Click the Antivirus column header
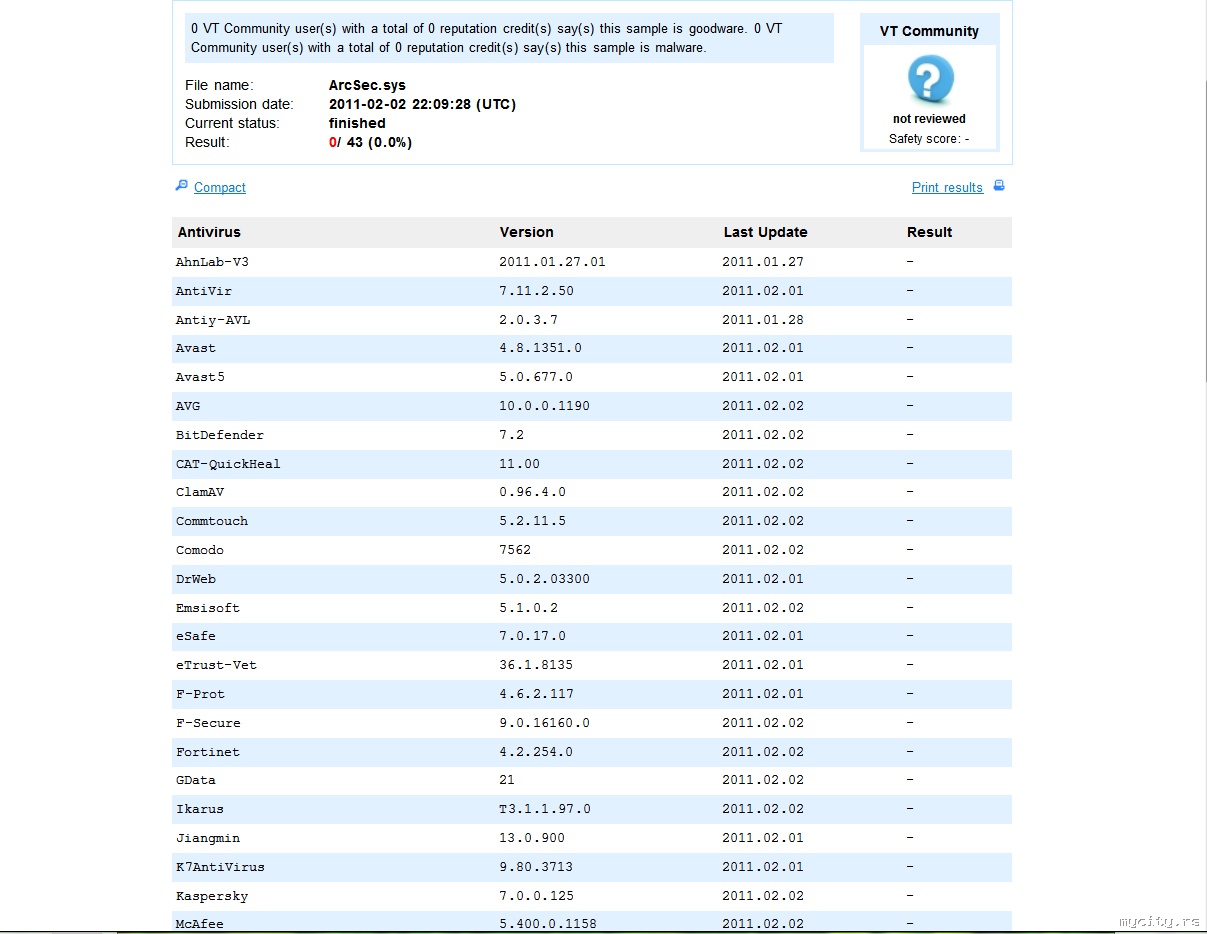Image resolution: width=1207 pixels, height=934 pixels. coord(209,232)
